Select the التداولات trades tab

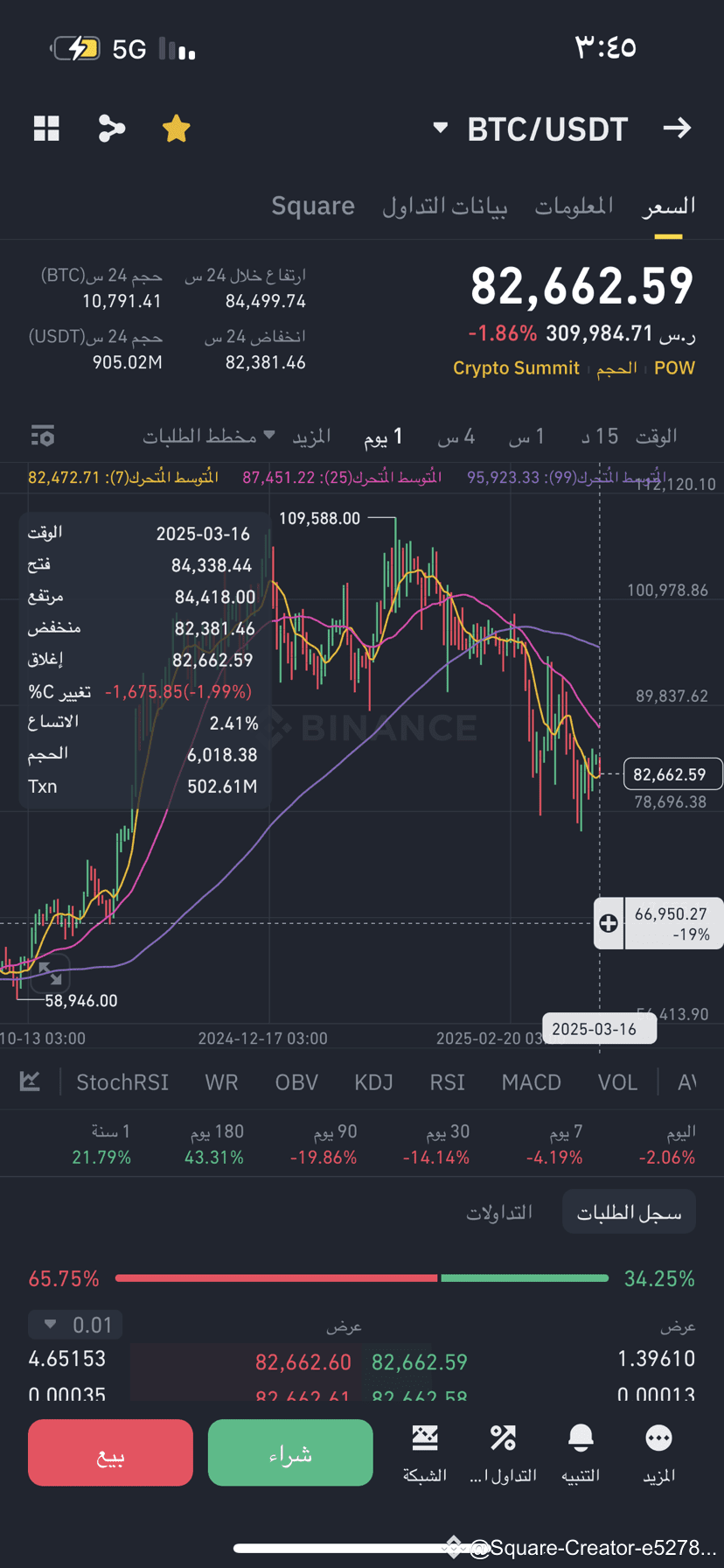pos(499,1212)
